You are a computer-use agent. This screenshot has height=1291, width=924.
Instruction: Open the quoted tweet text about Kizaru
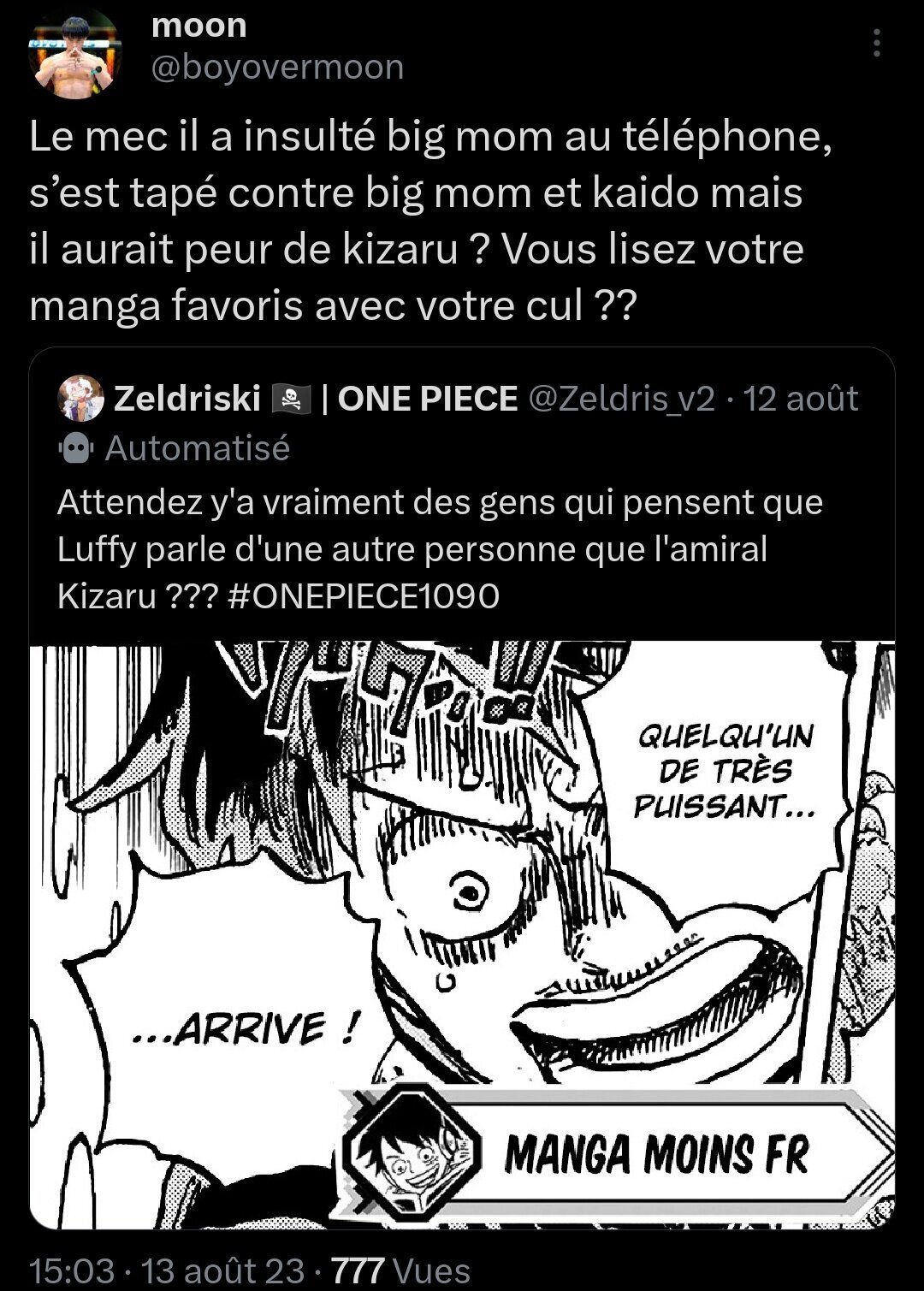[x=440, y=549]
